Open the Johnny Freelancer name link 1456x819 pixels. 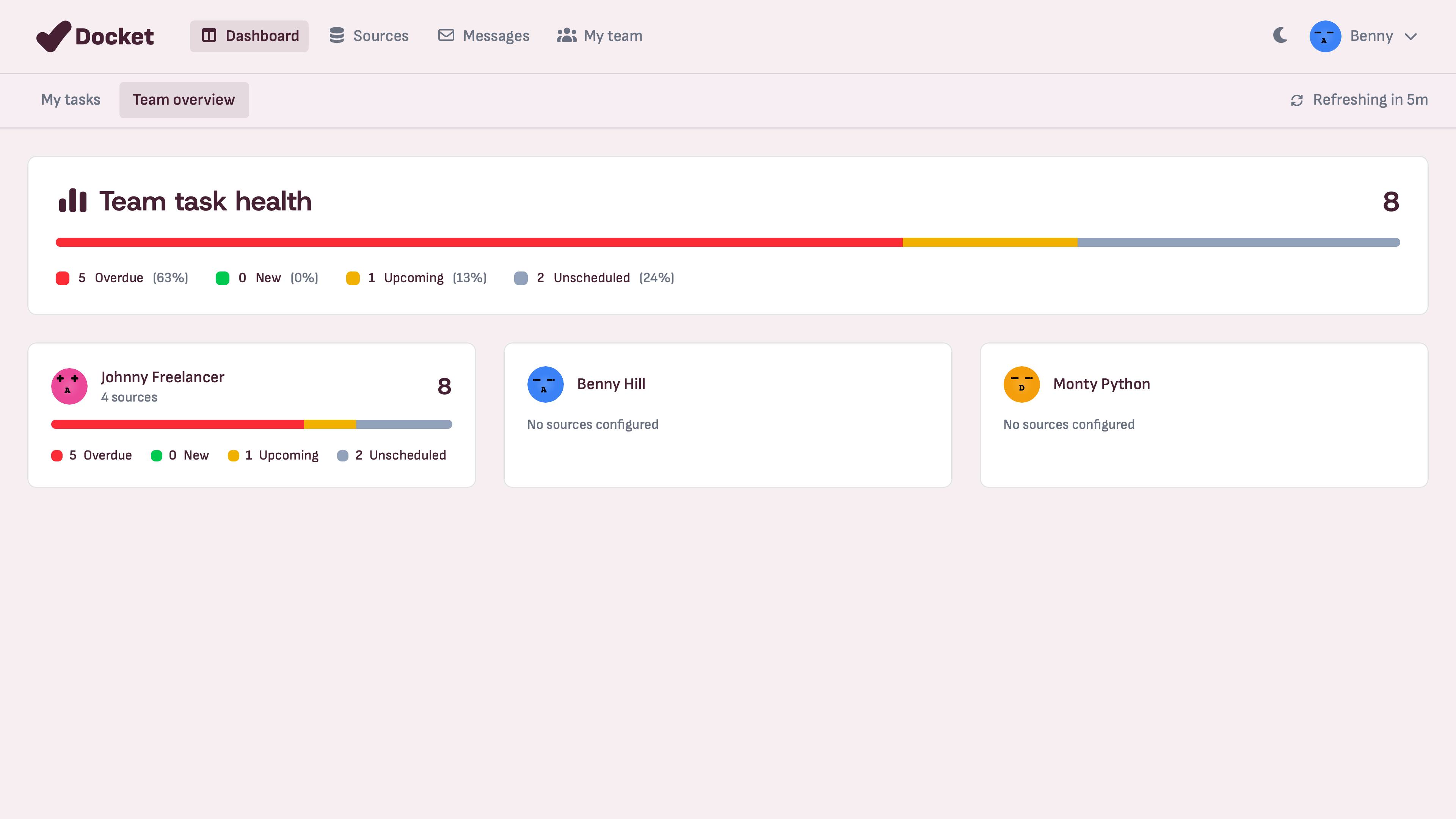[163, 377]
